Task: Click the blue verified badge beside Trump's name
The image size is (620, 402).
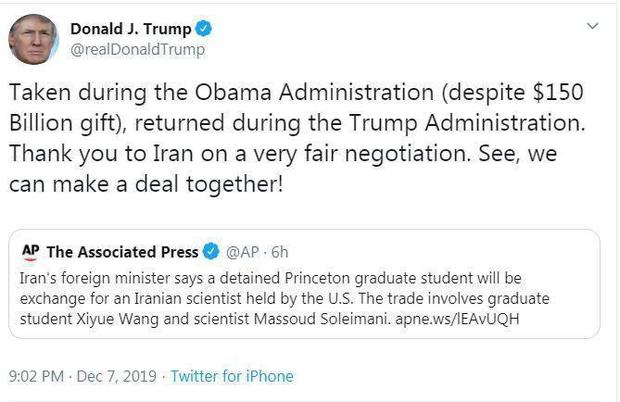Action: [x=204, y=28]
